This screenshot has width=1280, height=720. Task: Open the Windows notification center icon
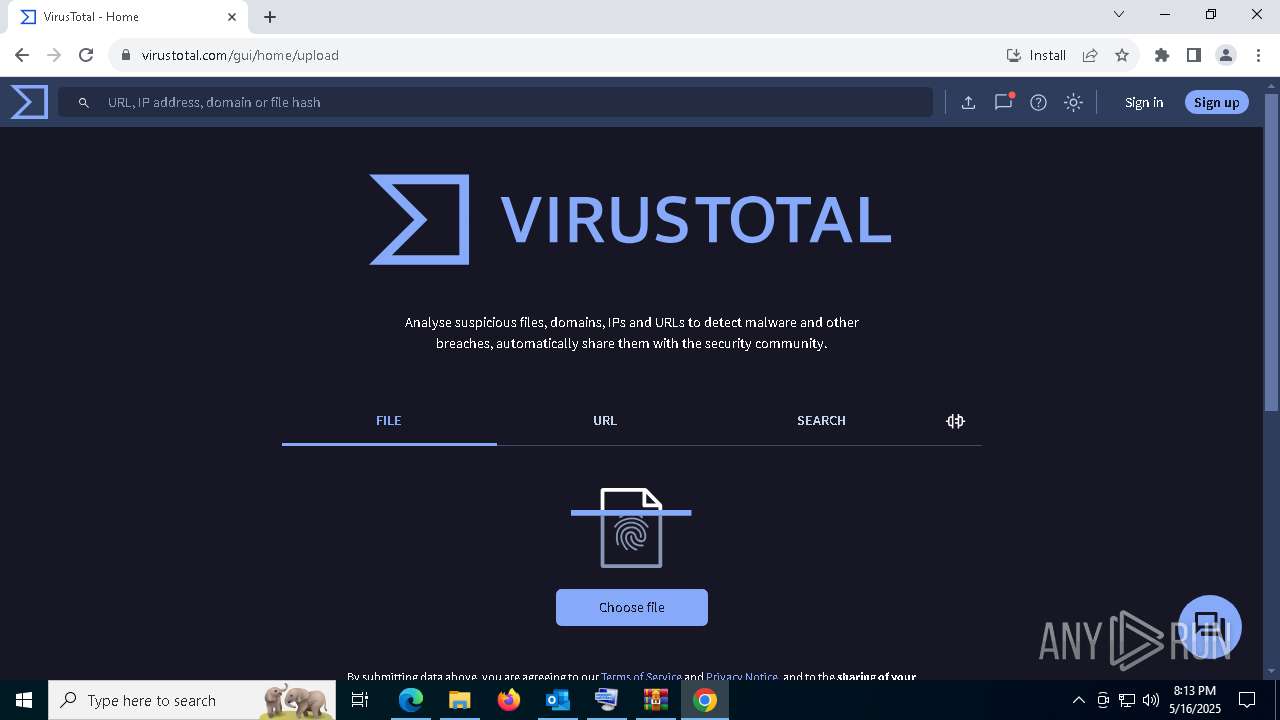(x=1247, y=700)
